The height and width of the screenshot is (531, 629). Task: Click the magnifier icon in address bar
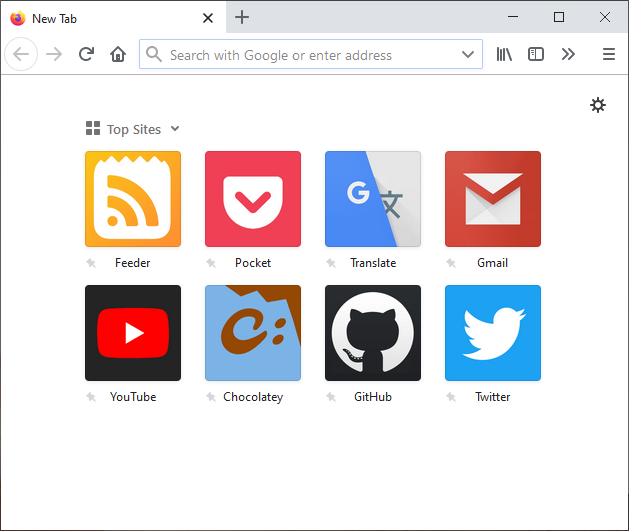(154, 54)
